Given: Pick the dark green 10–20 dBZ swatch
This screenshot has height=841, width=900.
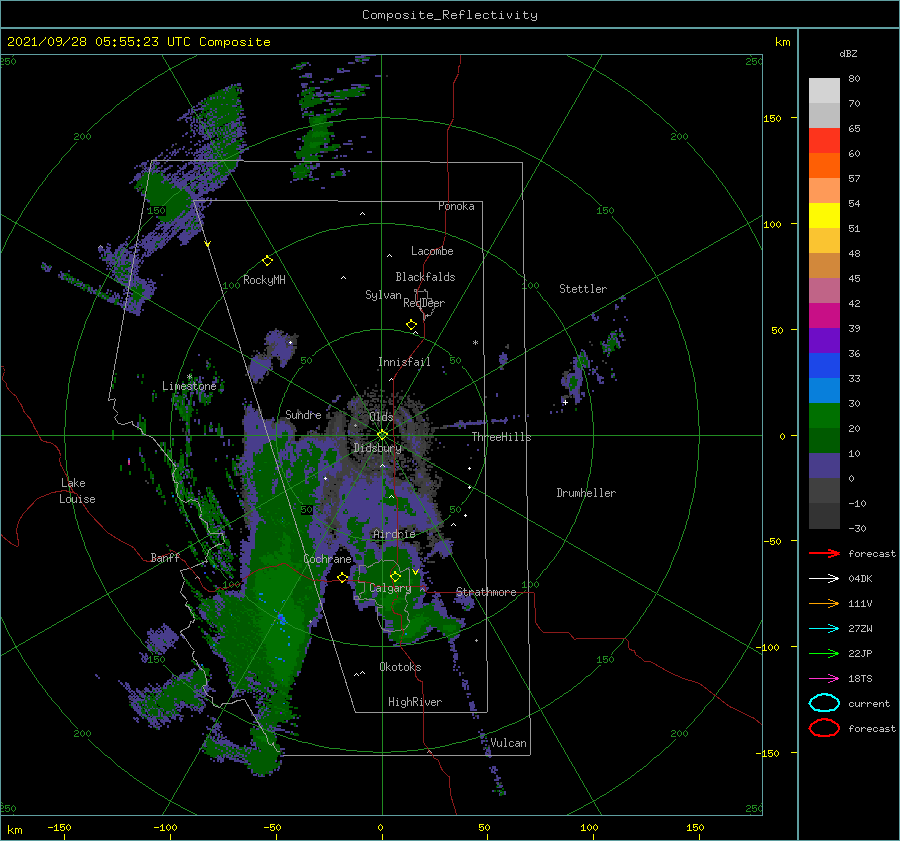Looking at the screenshot, I should point(824,441).
